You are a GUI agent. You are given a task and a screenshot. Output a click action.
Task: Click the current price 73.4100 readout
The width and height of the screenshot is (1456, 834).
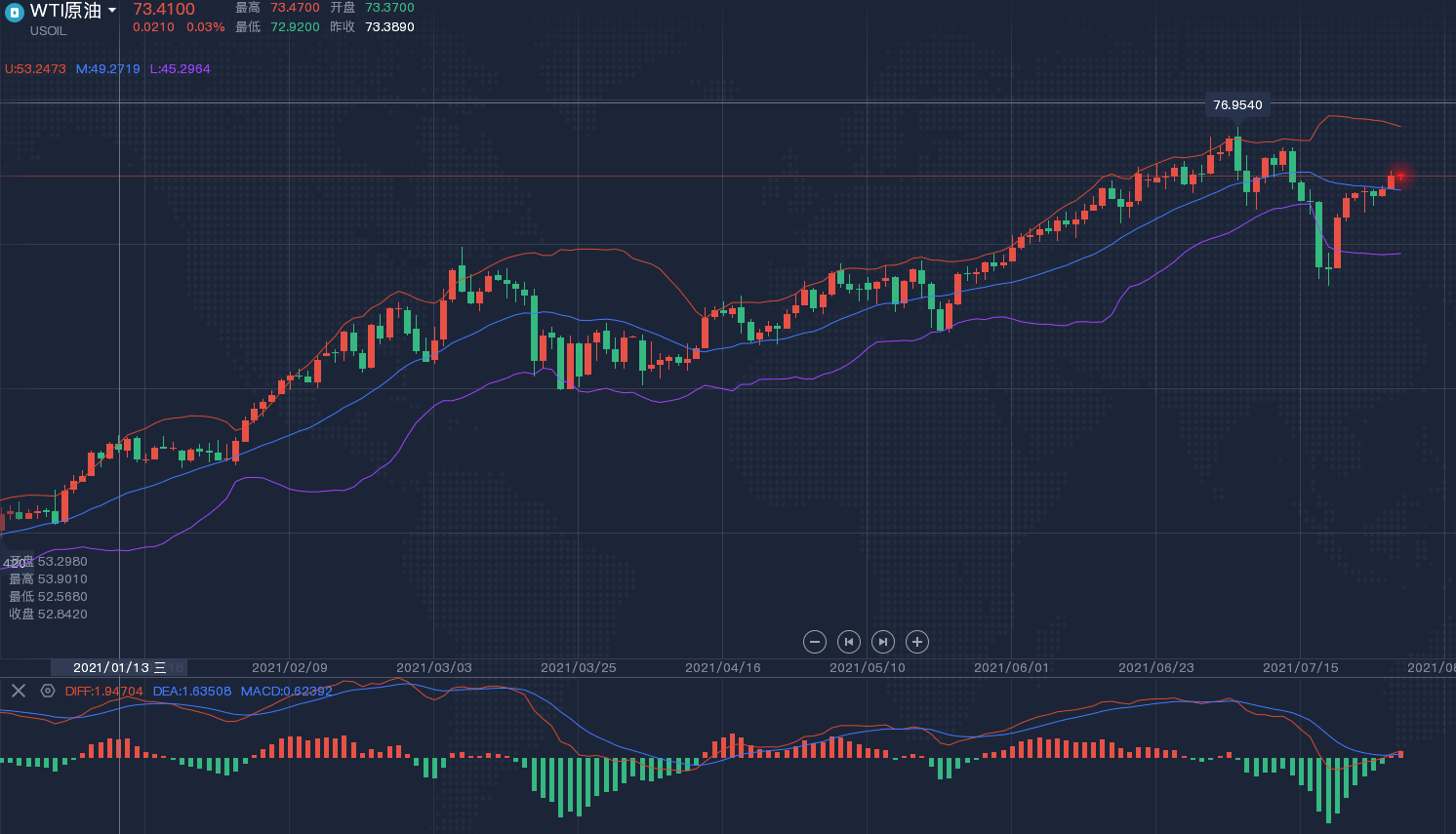[x=164, y=10]
